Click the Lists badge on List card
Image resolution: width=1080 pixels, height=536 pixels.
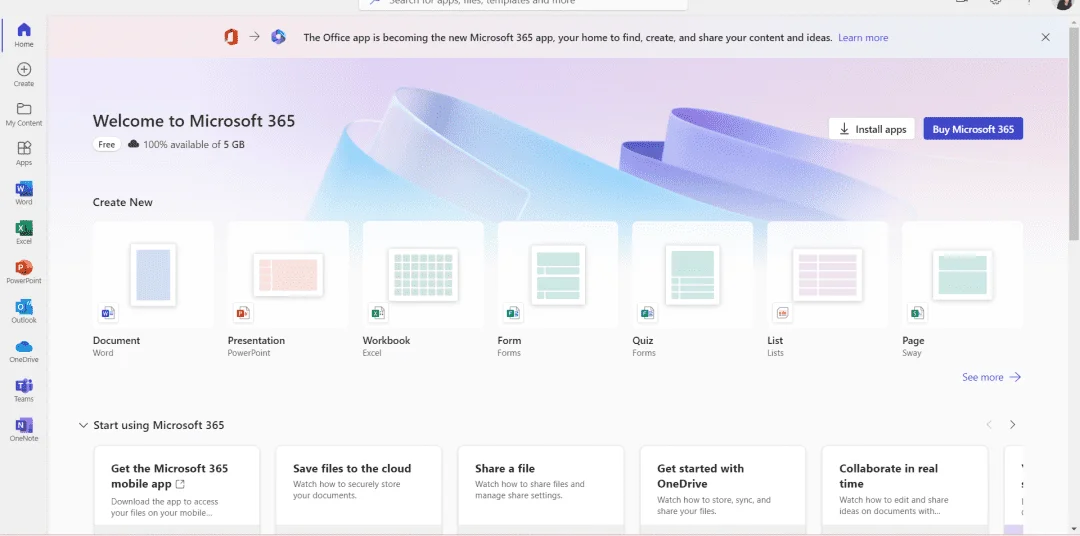(x=781, y=313)
